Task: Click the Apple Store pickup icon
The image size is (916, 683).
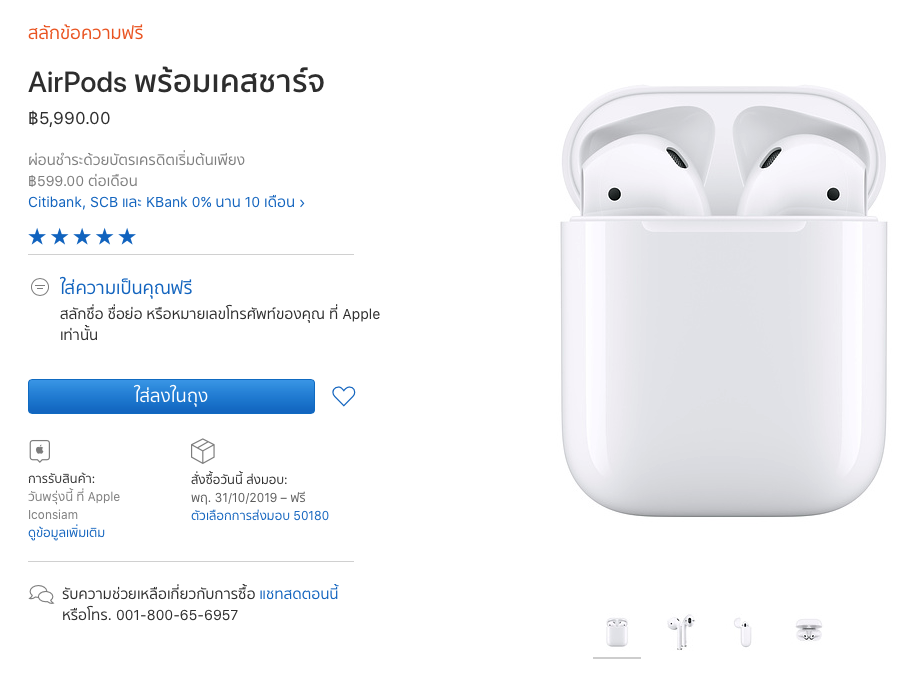Action: click(40, 451)
